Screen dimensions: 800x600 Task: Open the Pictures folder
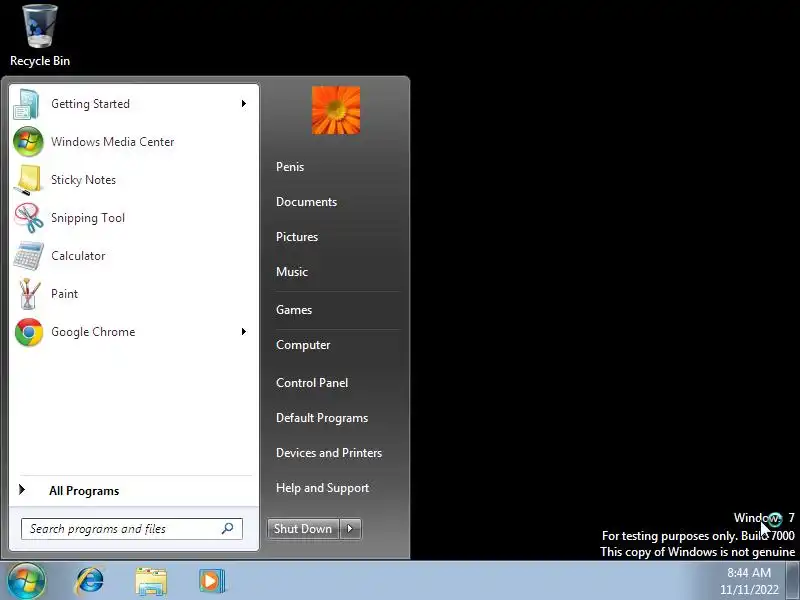[297, 237]
